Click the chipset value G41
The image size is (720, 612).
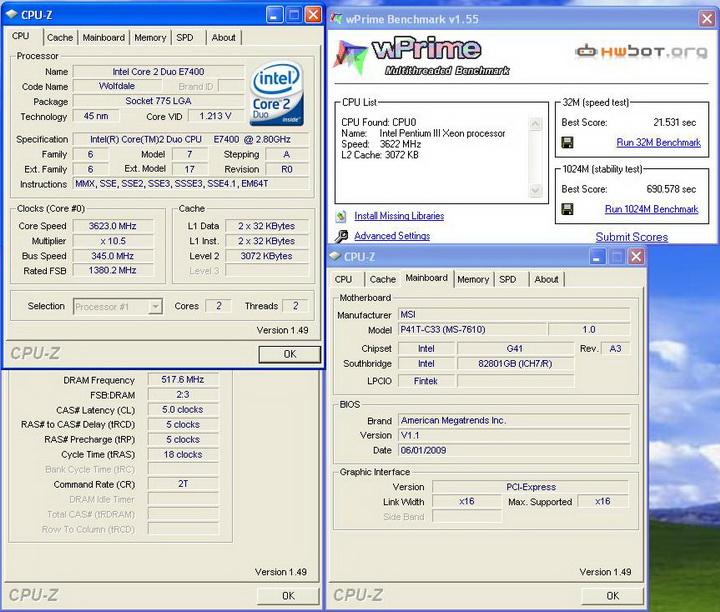coord(515,348)
